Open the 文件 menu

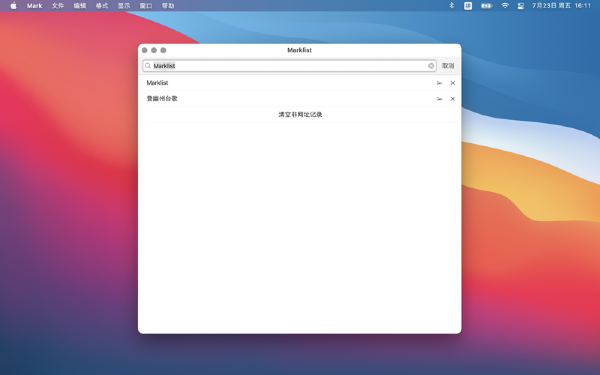[58, 6]
